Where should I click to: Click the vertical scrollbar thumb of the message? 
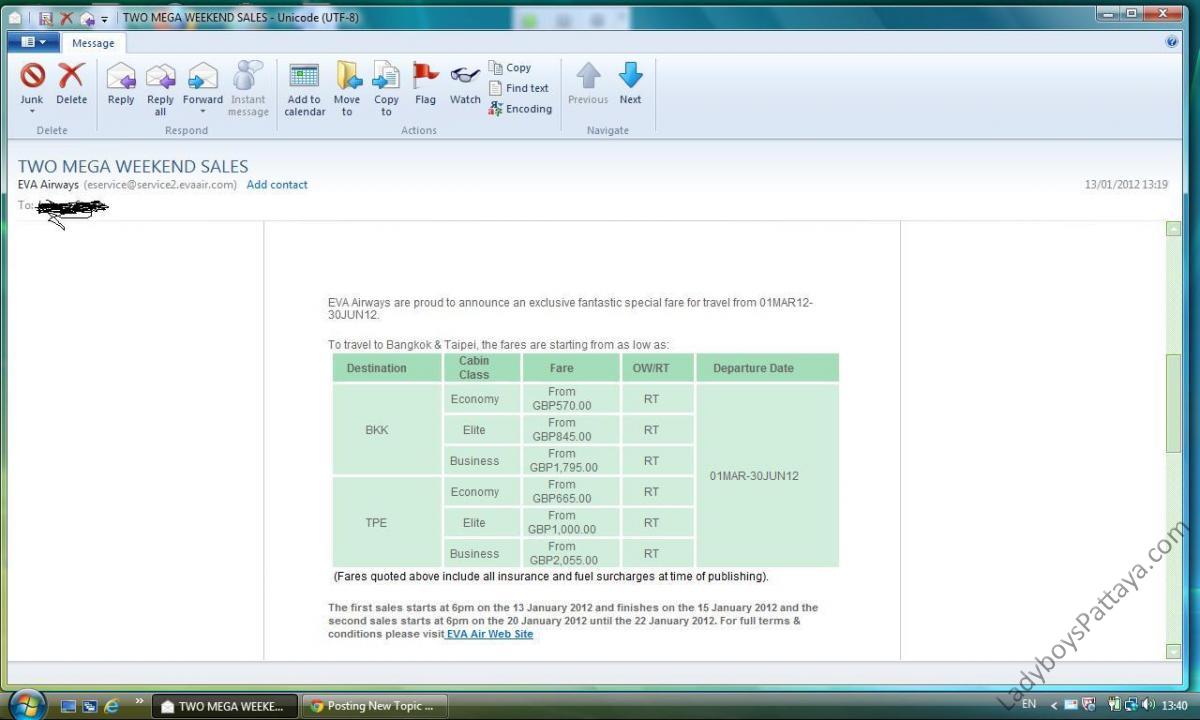(1174, 403)
